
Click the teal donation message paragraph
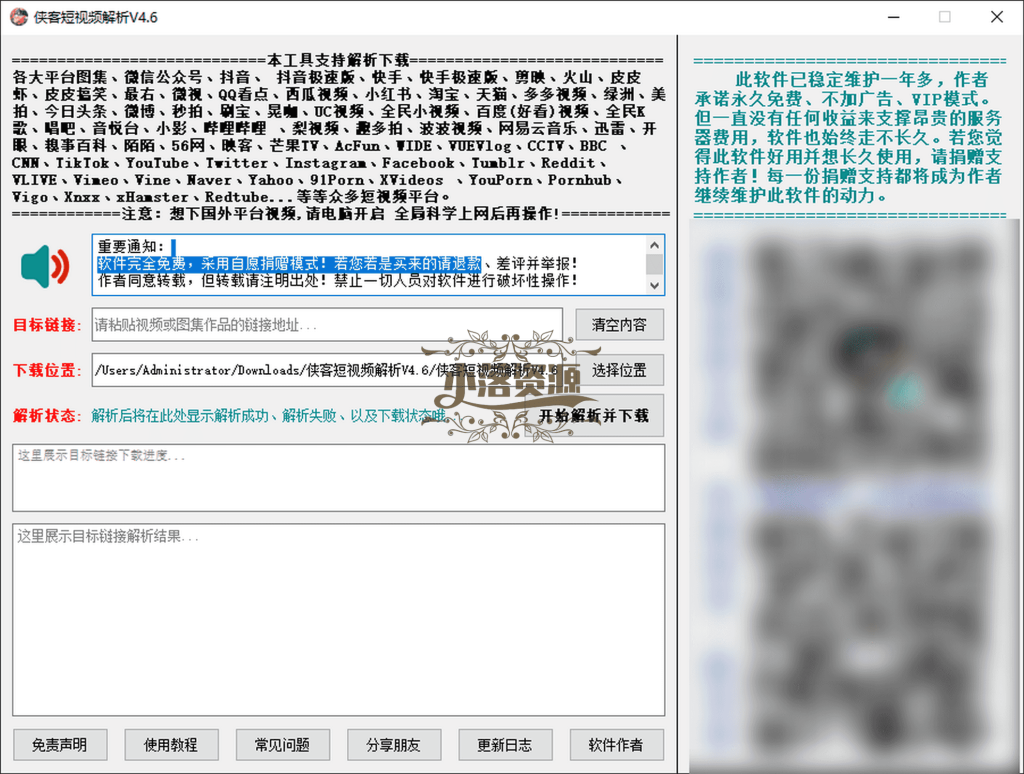point(848,137)
